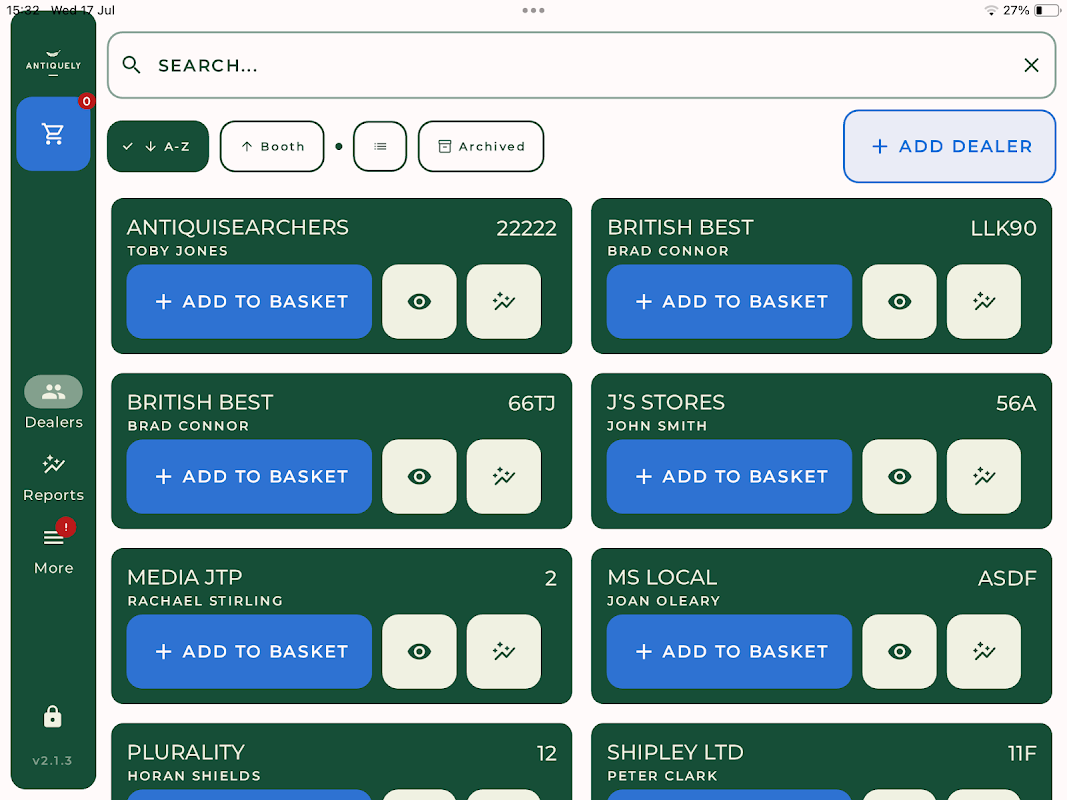Select booth number 22222

[526, 228]
